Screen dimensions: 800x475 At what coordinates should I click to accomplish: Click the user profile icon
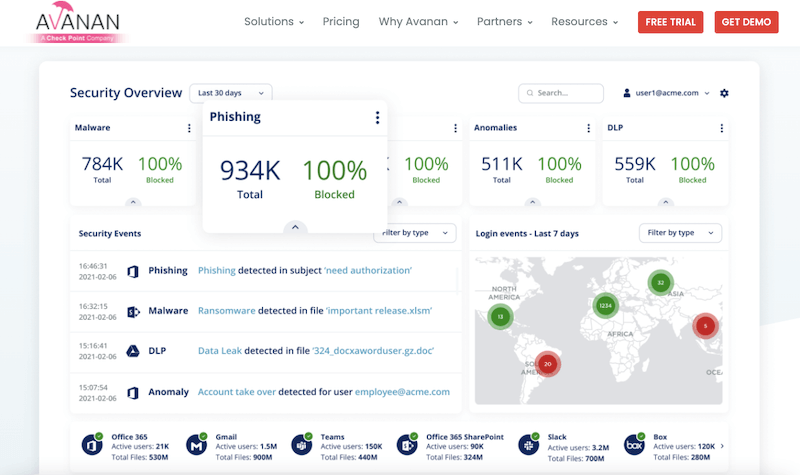(627, 93)
